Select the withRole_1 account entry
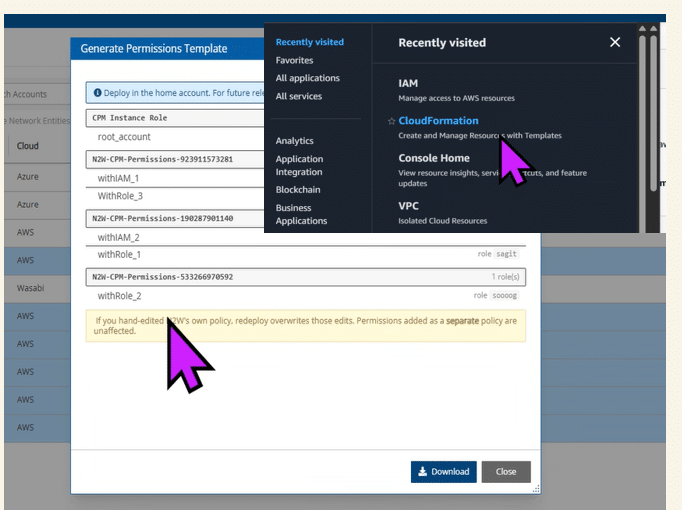The height and width of the screenshot is (510, 682). pos(119,255)
